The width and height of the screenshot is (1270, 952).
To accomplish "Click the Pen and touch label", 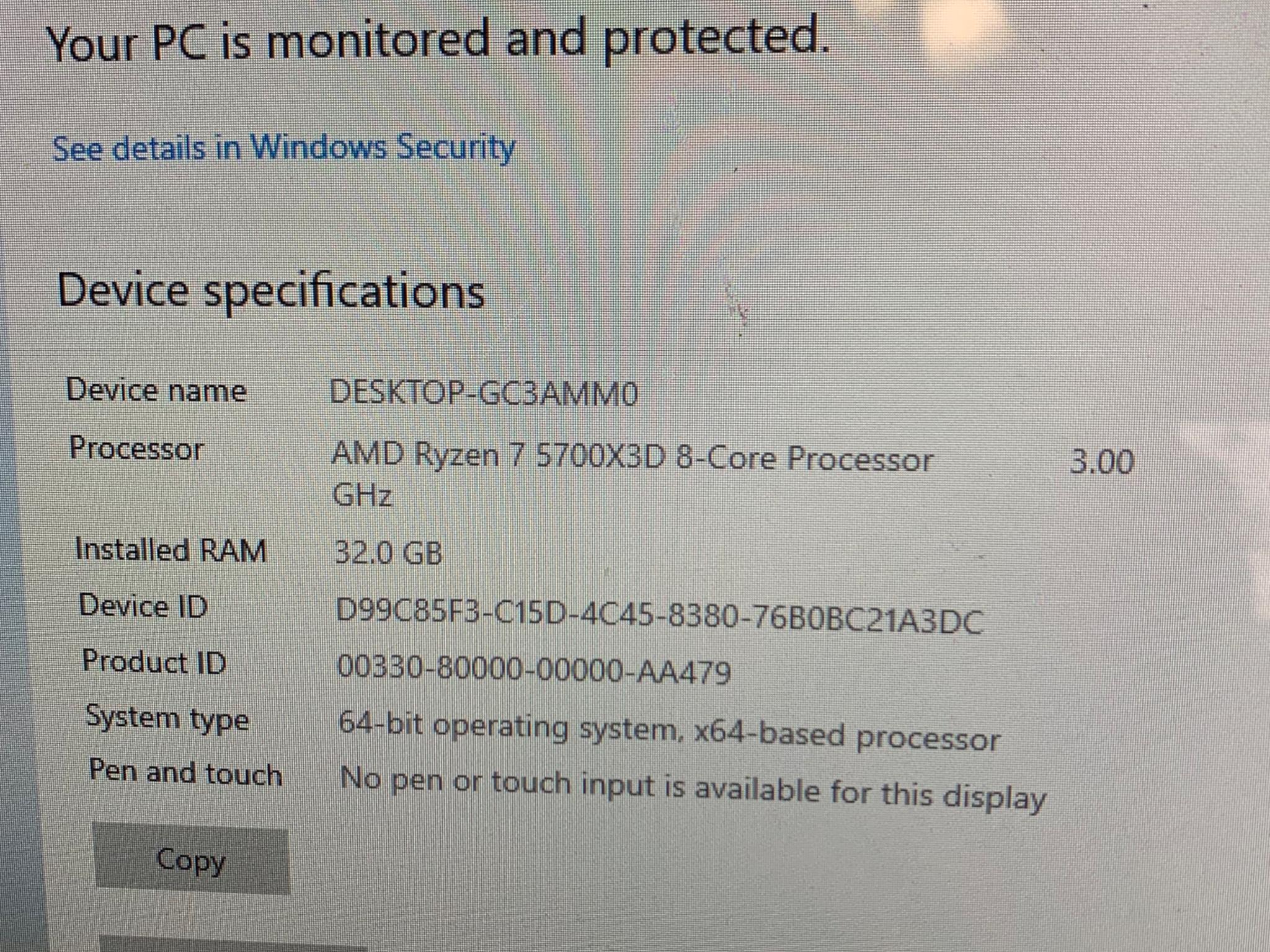I will click(185, 773).
